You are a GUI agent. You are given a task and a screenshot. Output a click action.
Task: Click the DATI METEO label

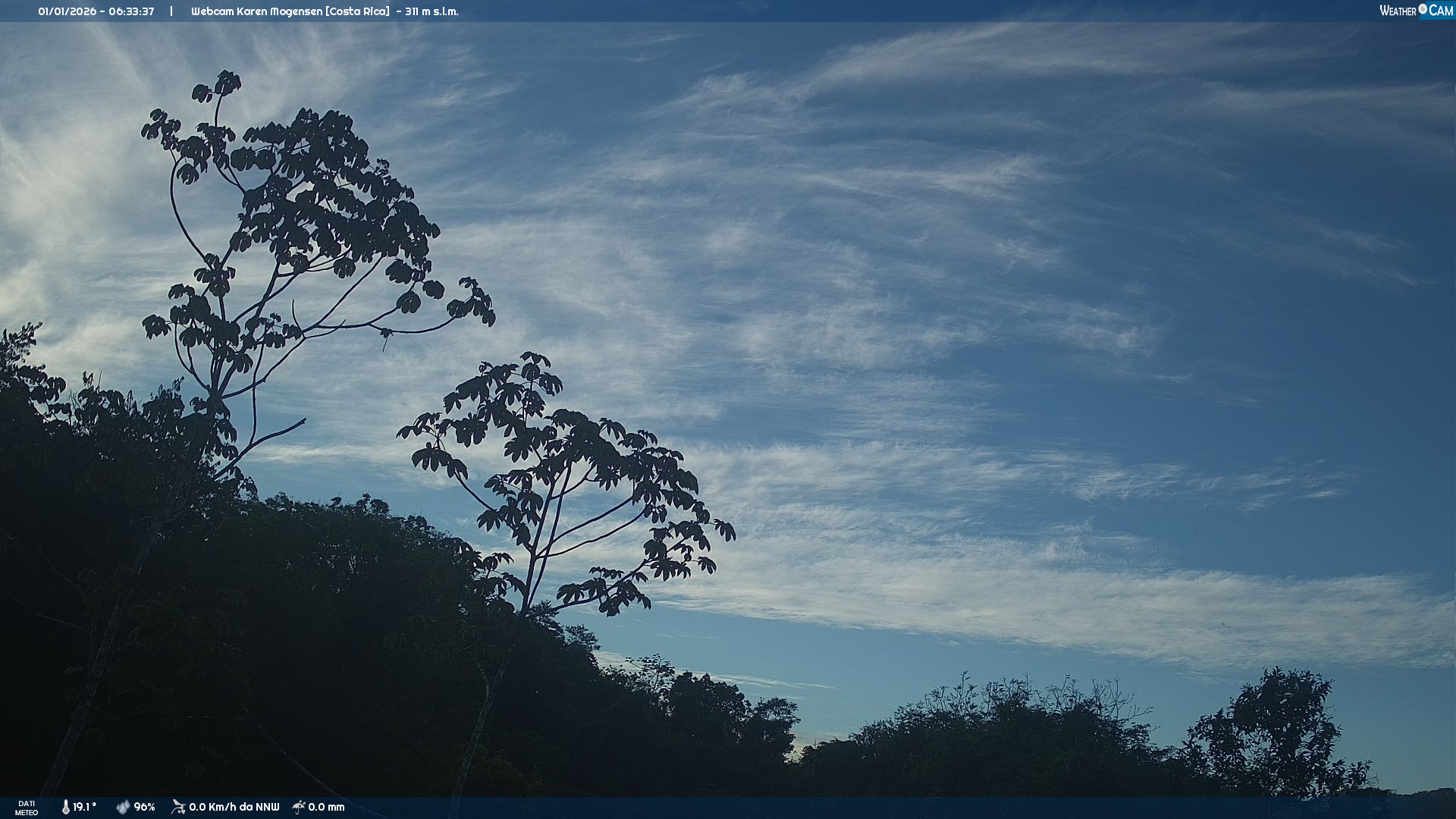tap(27, 808)
